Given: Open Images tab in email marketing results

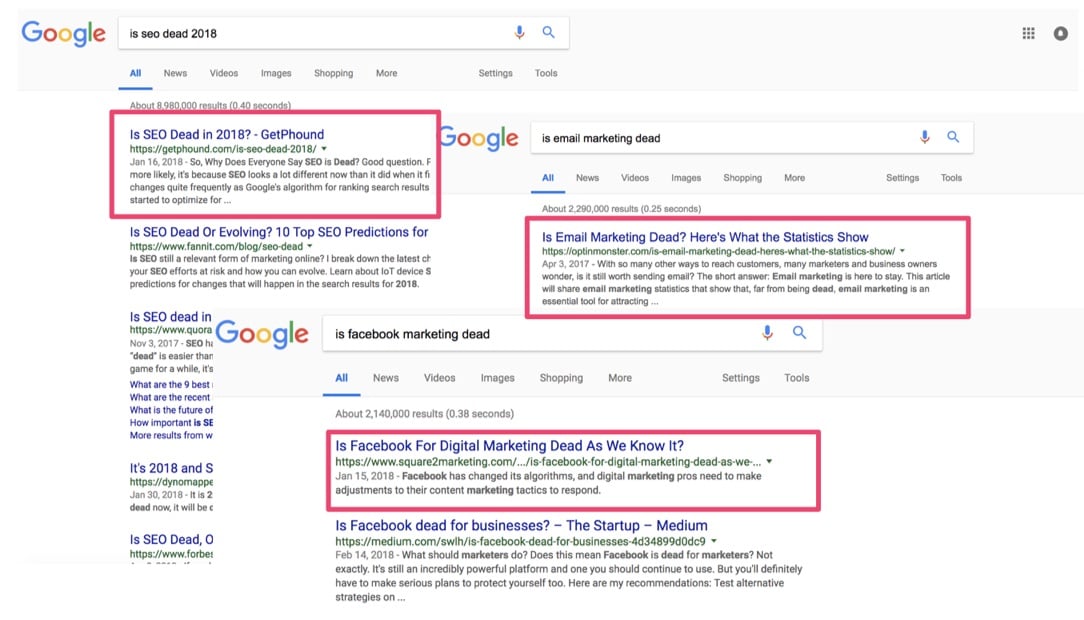Looking at the screenshot, I should pos(686,178).
